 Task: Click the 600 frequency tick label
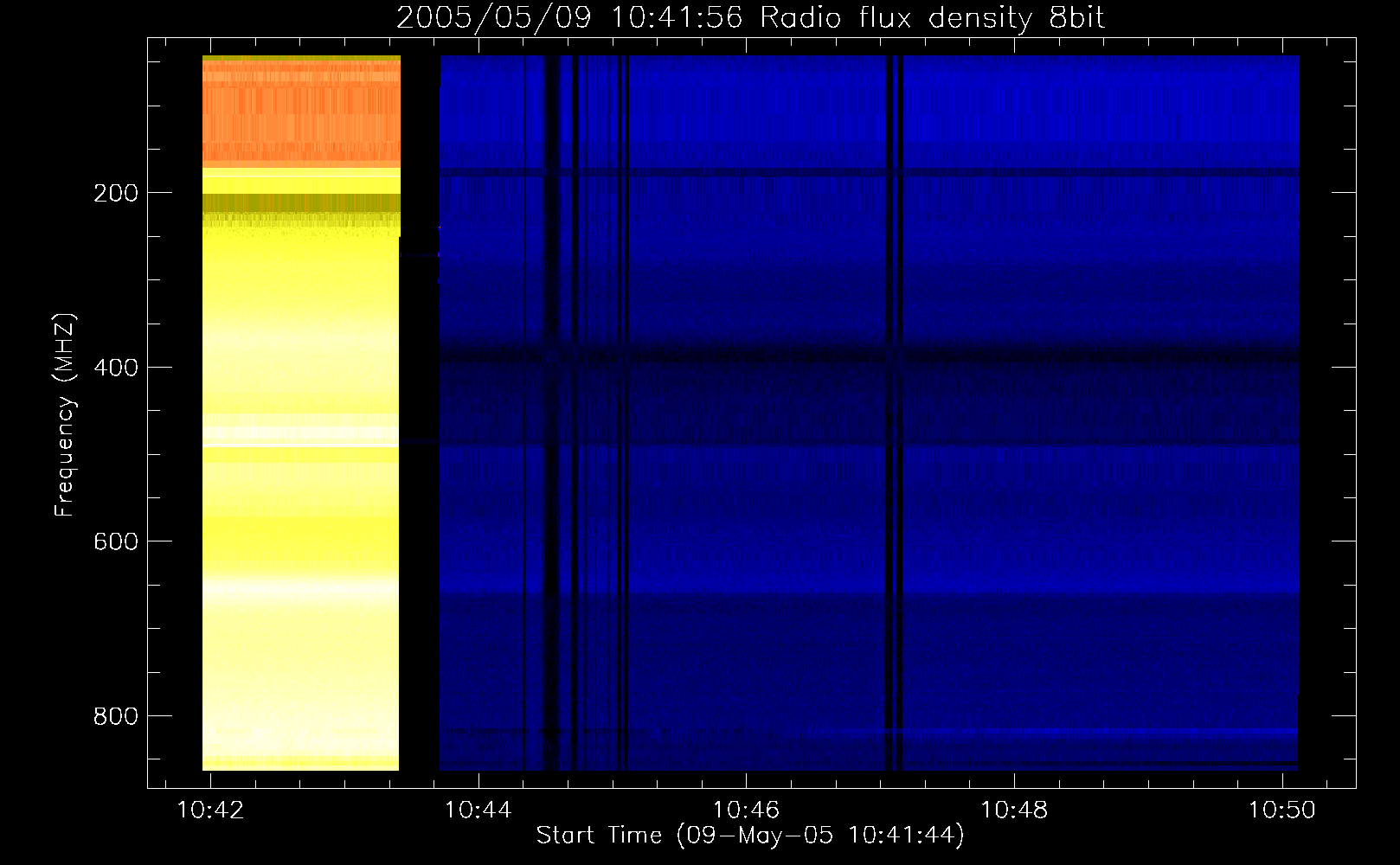pos(115,541)
